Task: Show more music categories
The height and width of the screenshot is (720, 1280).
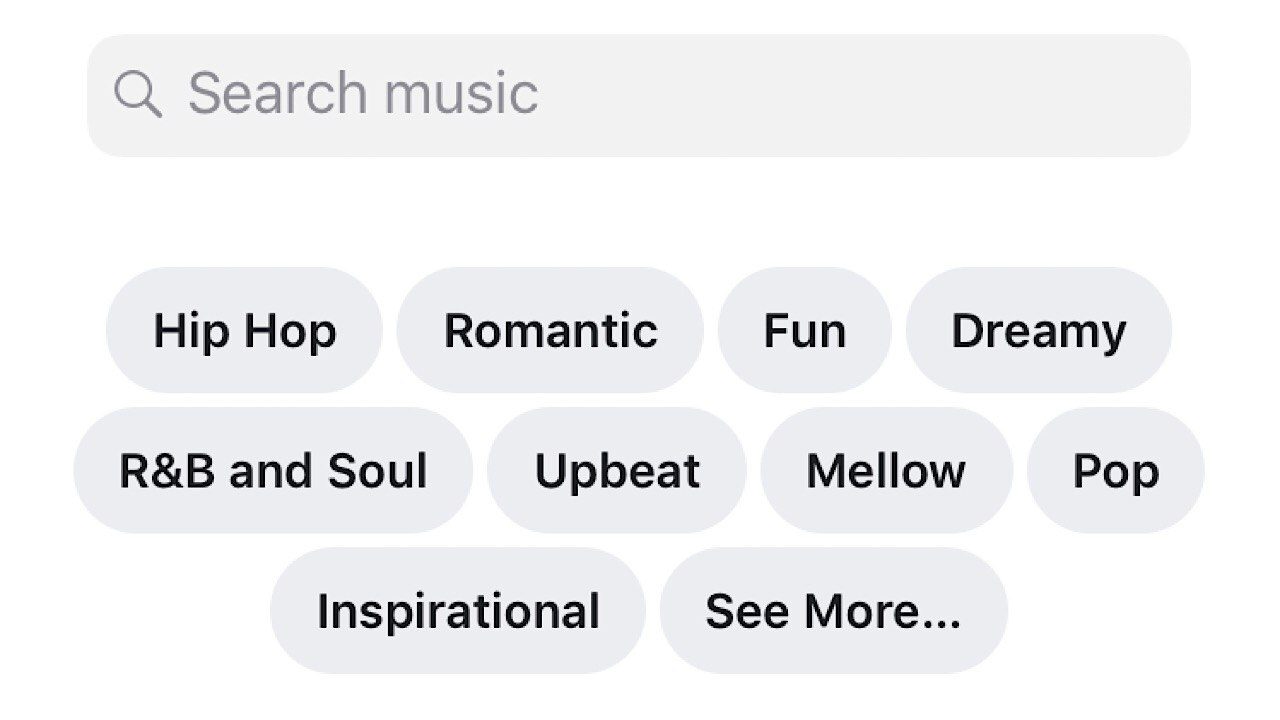Action: (833, 610)
